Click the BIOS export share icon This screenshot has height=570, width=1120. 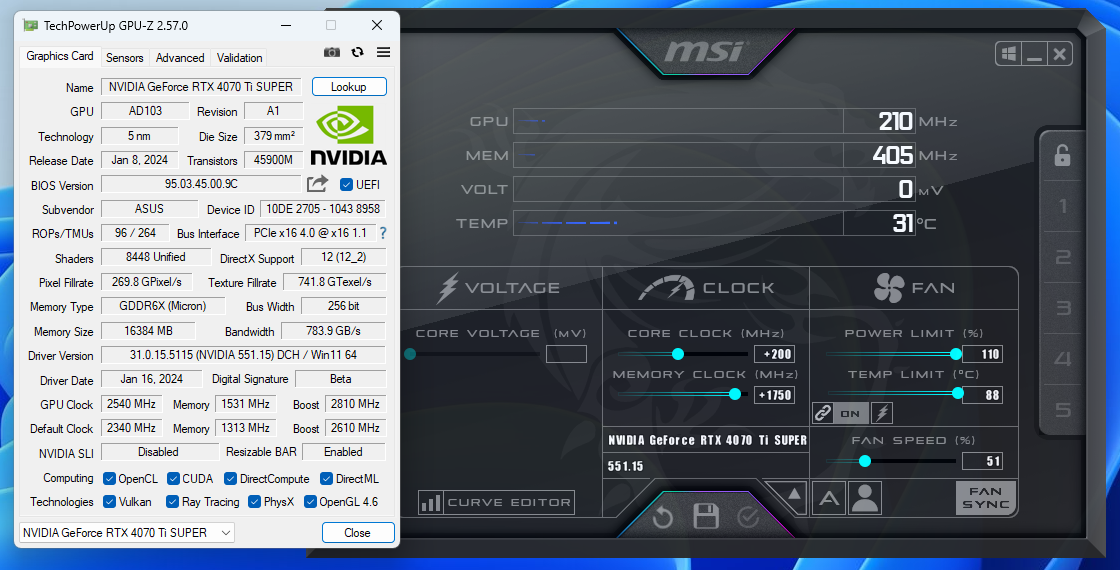[x=317, y=184]
